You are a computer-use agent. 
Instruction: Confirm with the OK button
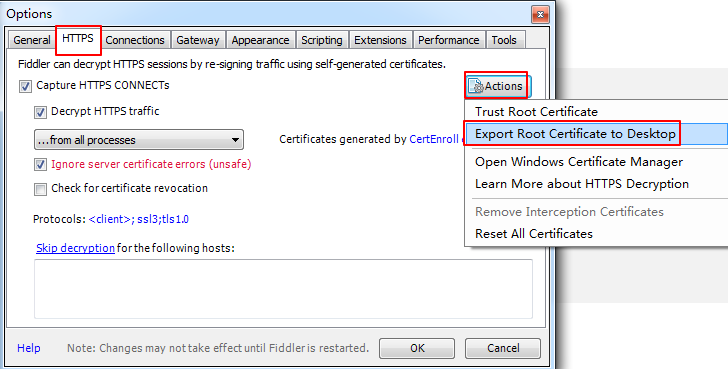pyautogui.click(x=417, y=348)
